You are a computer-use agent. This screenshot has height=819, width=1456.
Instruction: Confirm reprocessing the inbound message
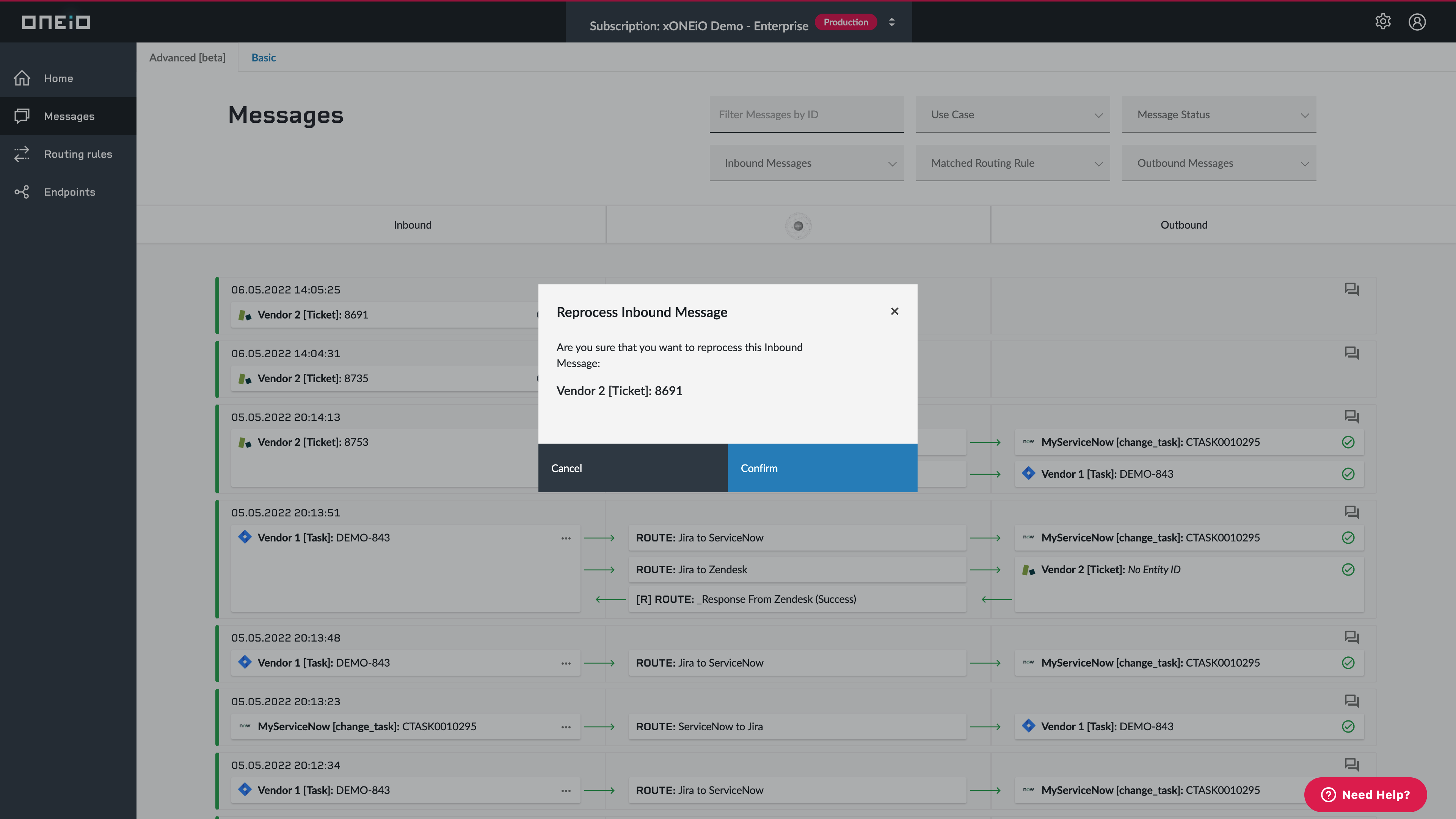pyautogui.click(x=822, y=468)
